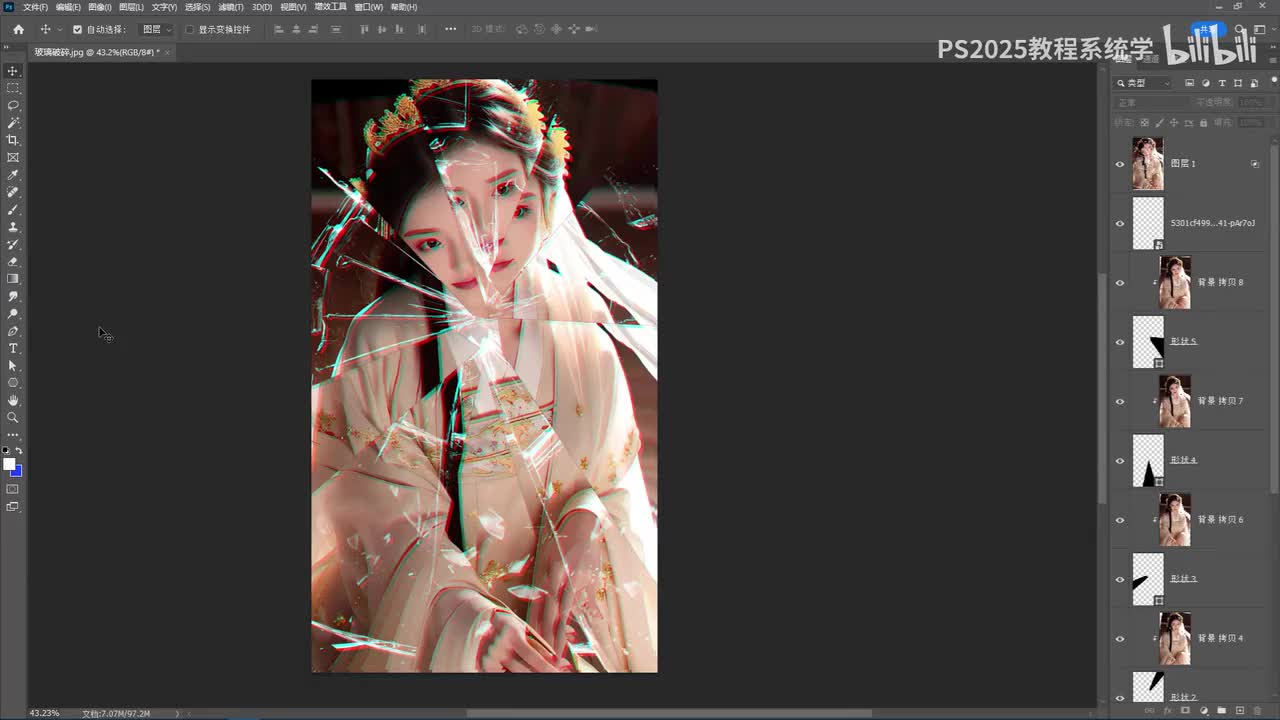This screenshot has width=1280, height=720.
Task: Open the 编辑(E) menu
Action: coord(68,7)
